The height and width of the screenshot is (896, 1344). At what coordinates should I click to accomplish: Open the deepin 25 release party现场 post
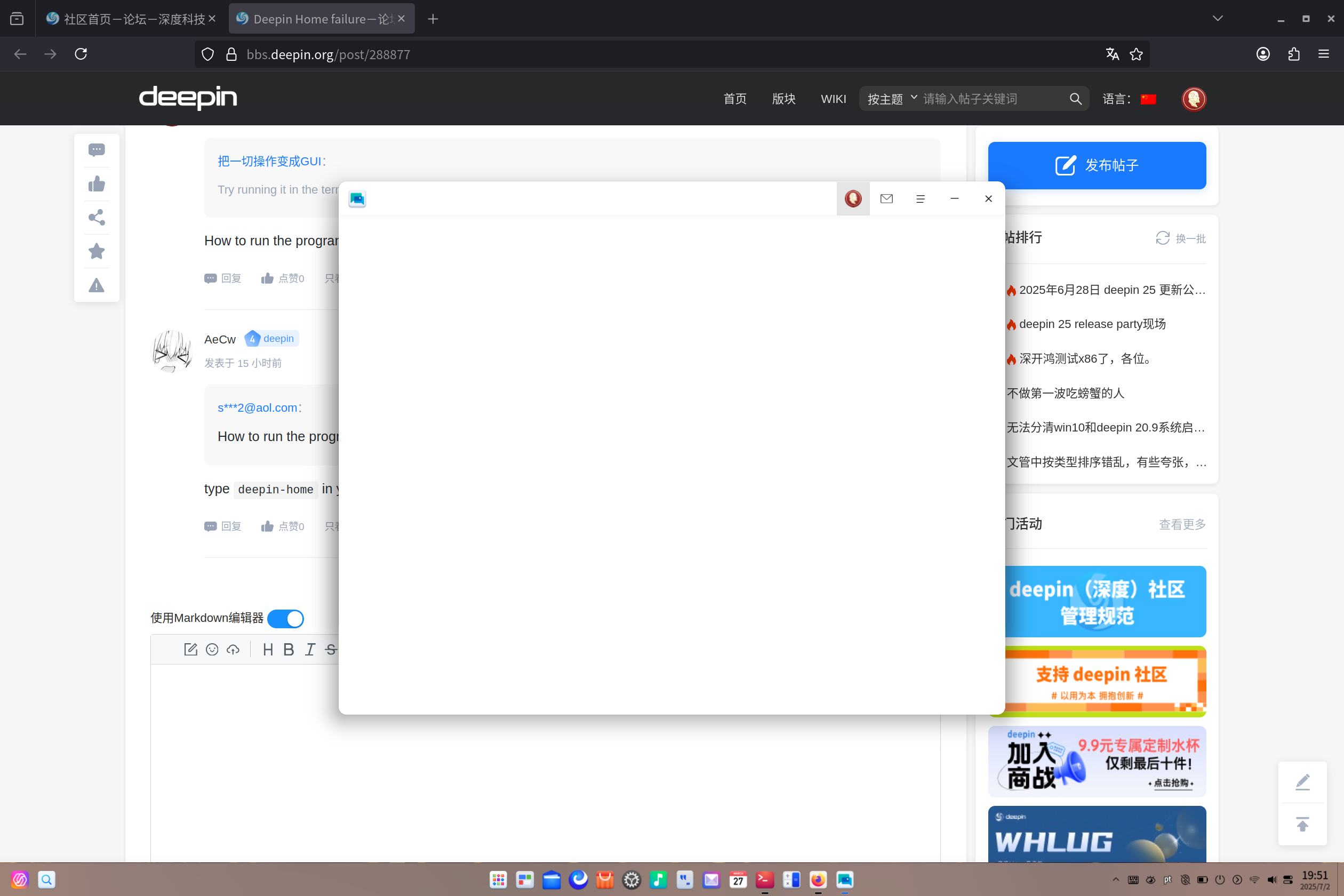click(x=1092, y=324)
